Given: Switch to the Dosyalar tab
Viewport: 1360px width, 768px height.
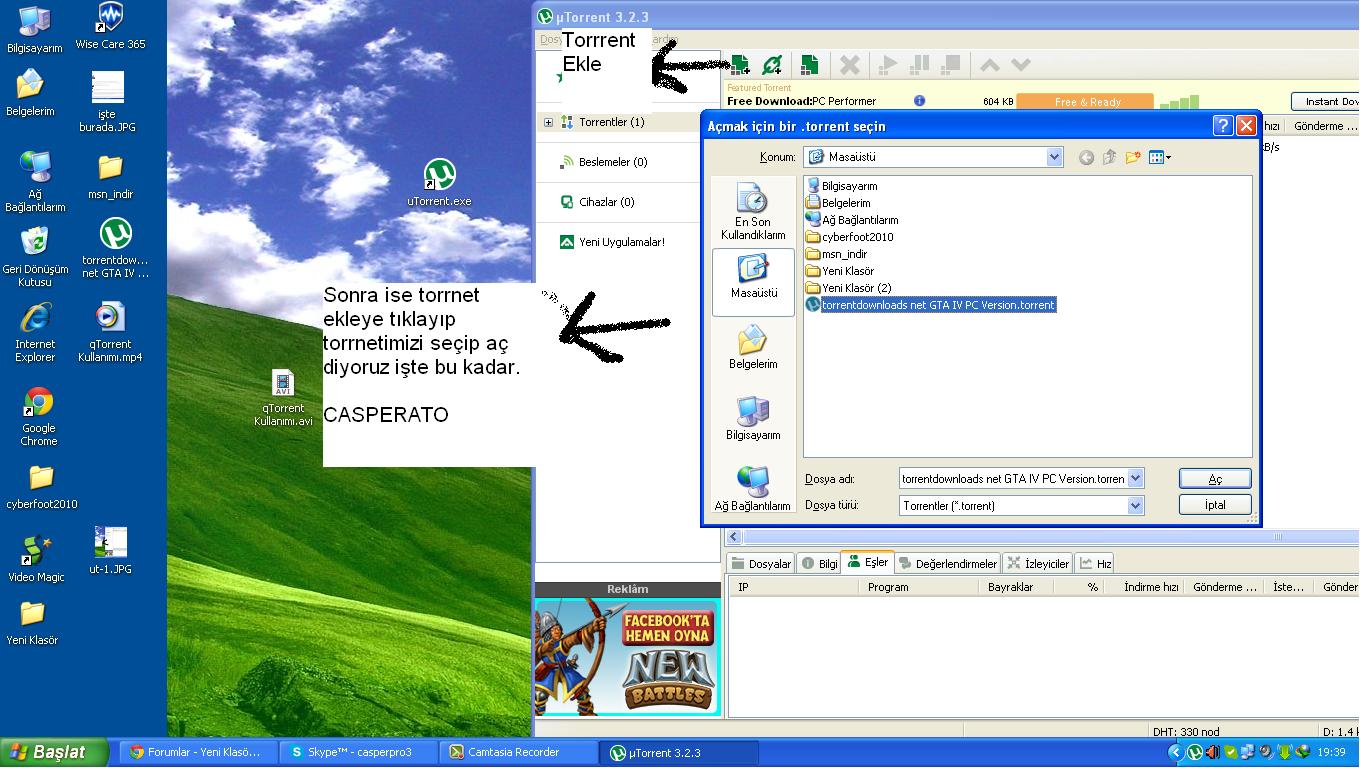Looking at the screenshot, I should click(761, 564).
